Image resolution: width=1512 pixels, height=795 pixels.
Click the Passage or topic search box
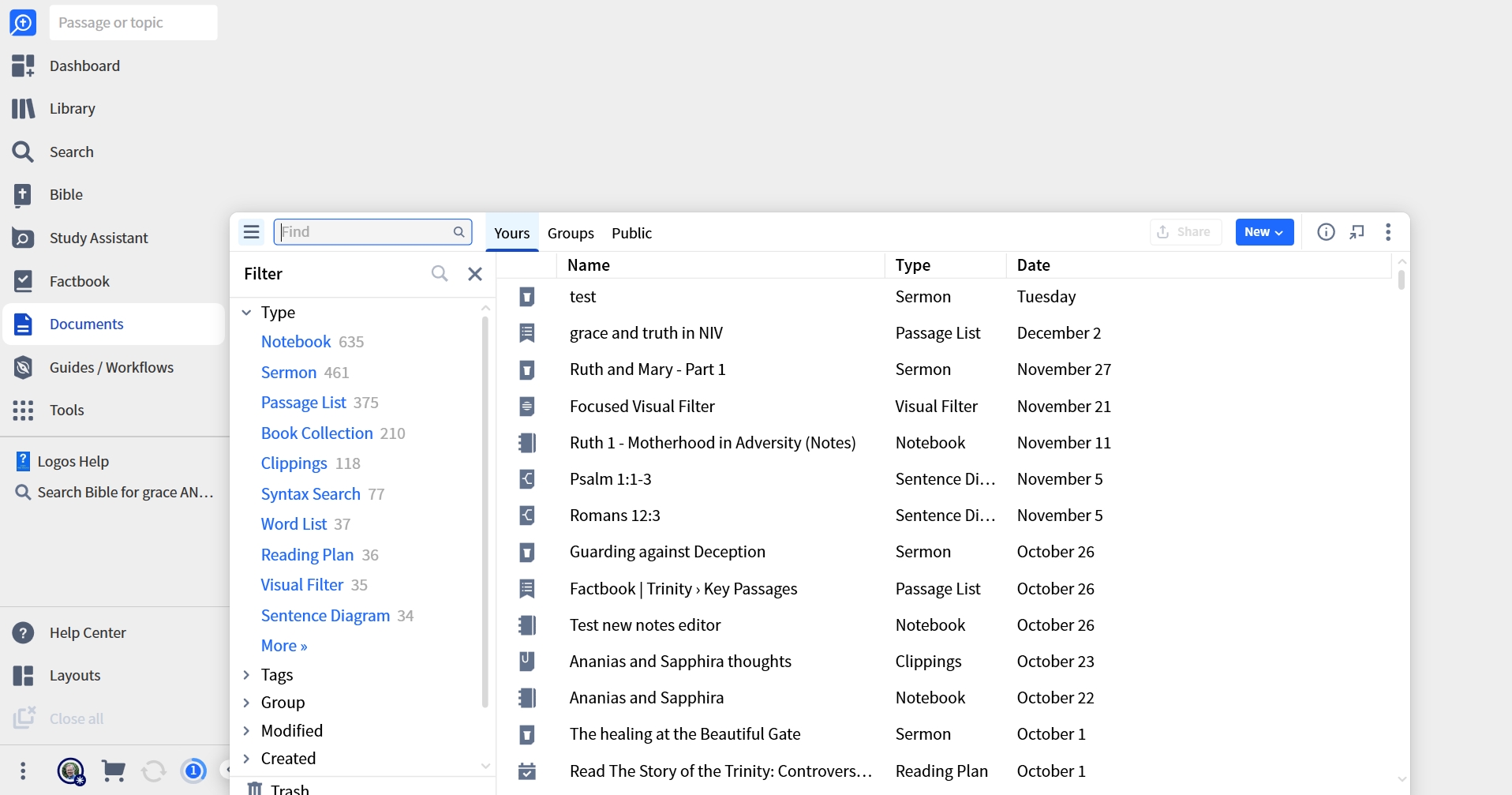tap(133, 22)
